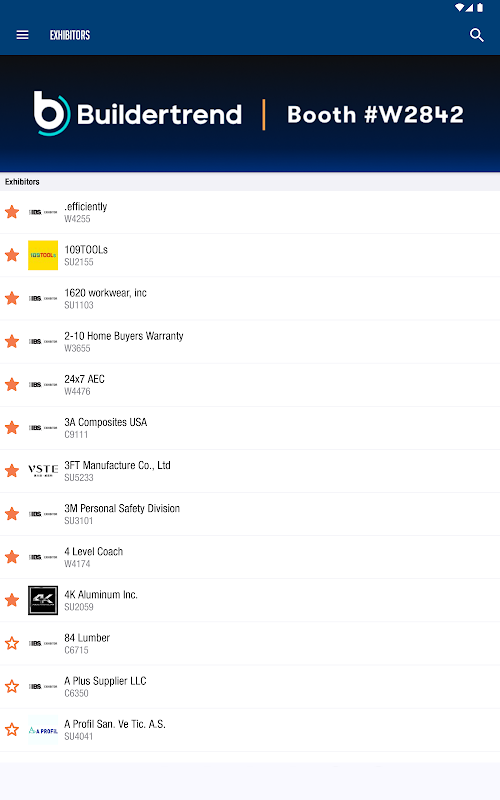Click the 109TOOLs yellow logo
The image size is (500, 800).
pos(43,255)
